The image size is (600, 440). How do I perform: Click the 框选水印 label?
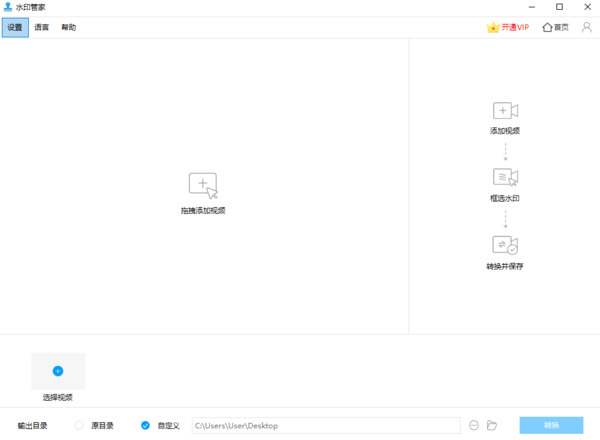[x=505, y=198]
